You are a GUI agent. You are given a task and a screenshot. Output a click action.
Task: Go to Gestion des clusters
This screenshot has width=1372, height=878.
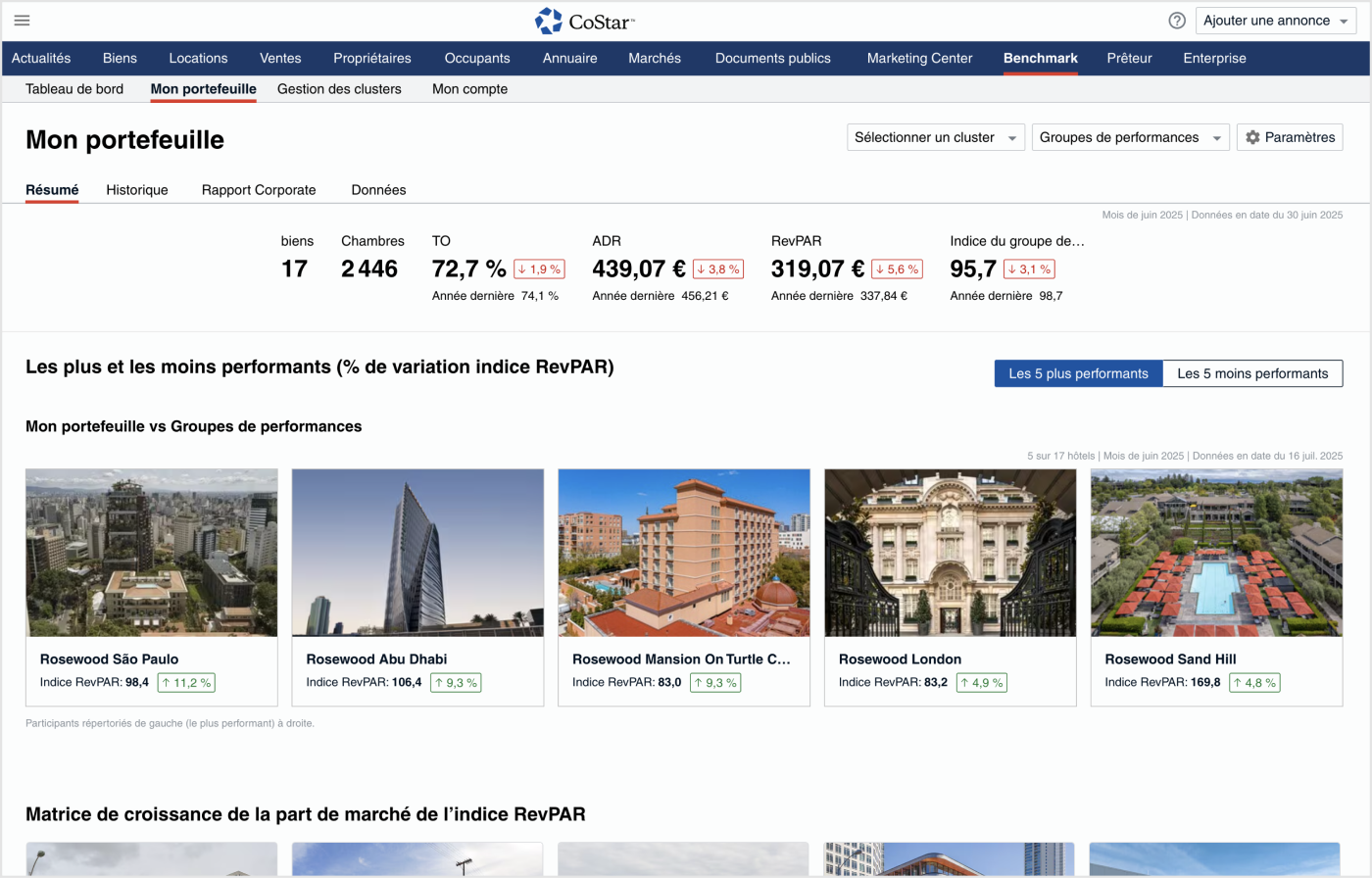coord(339,89)
